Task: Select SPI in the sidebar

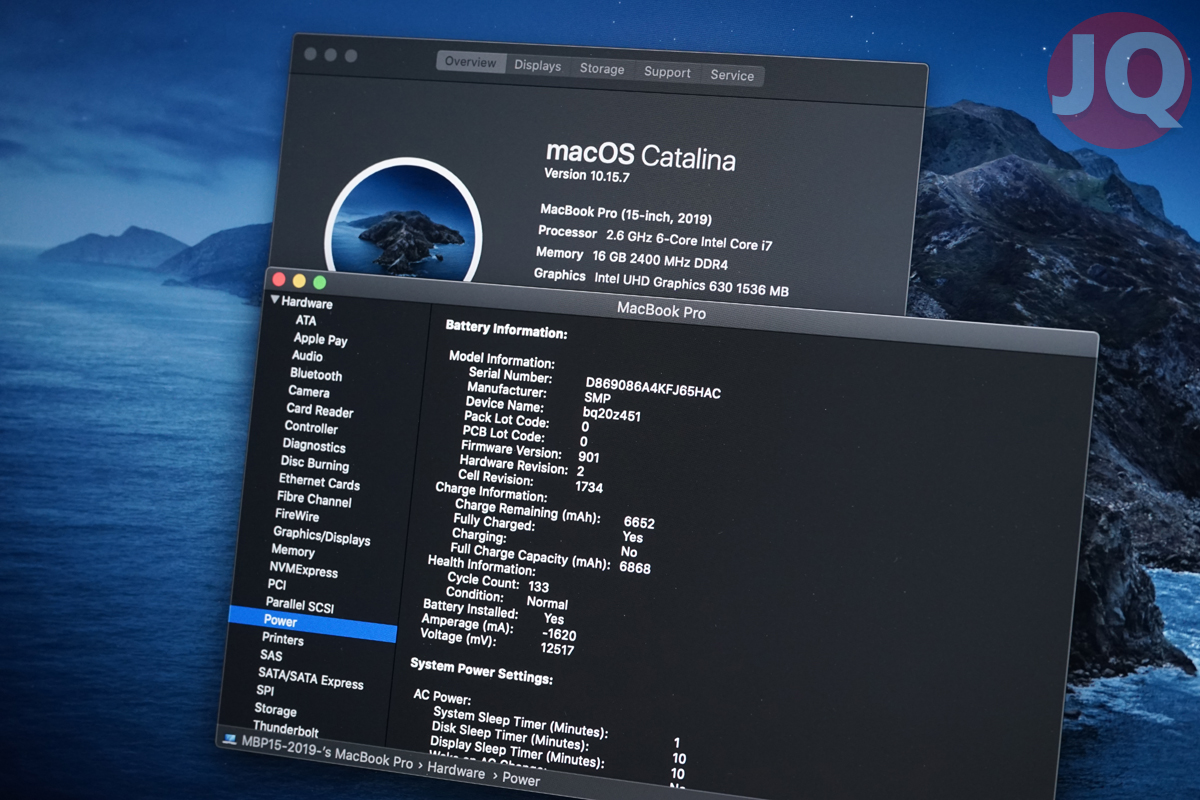Action: click(265, 690)
